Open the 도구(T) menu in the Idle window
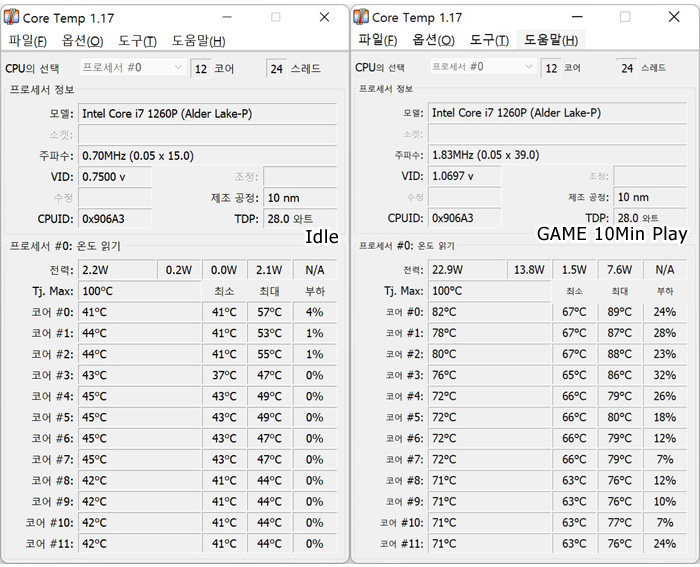The height and width of the screenshot is (567, 700). tap(137, 41)
